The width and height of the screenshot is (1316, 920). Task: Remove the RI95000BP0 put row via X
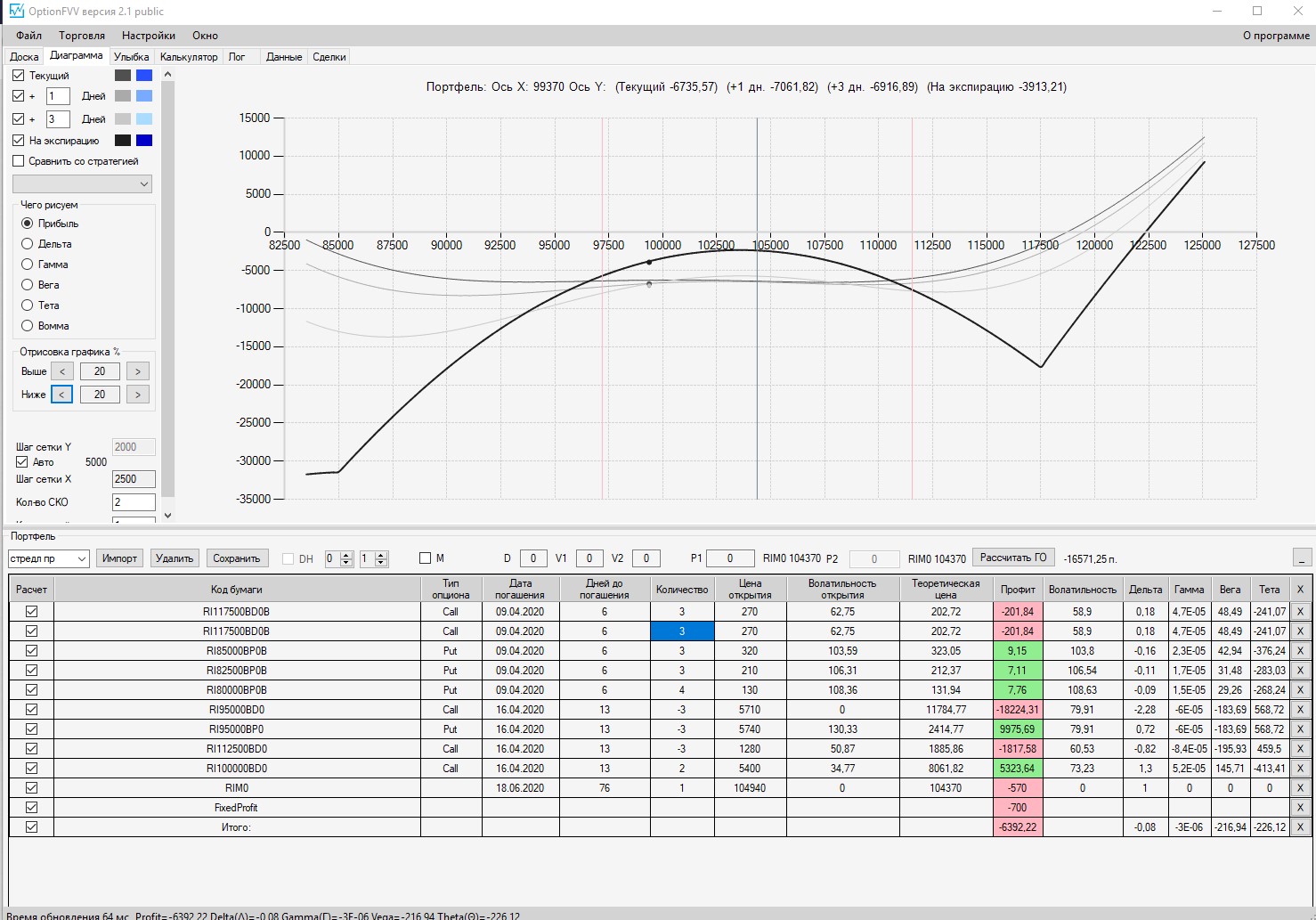pyautogui.click(x=1300, y=729)
